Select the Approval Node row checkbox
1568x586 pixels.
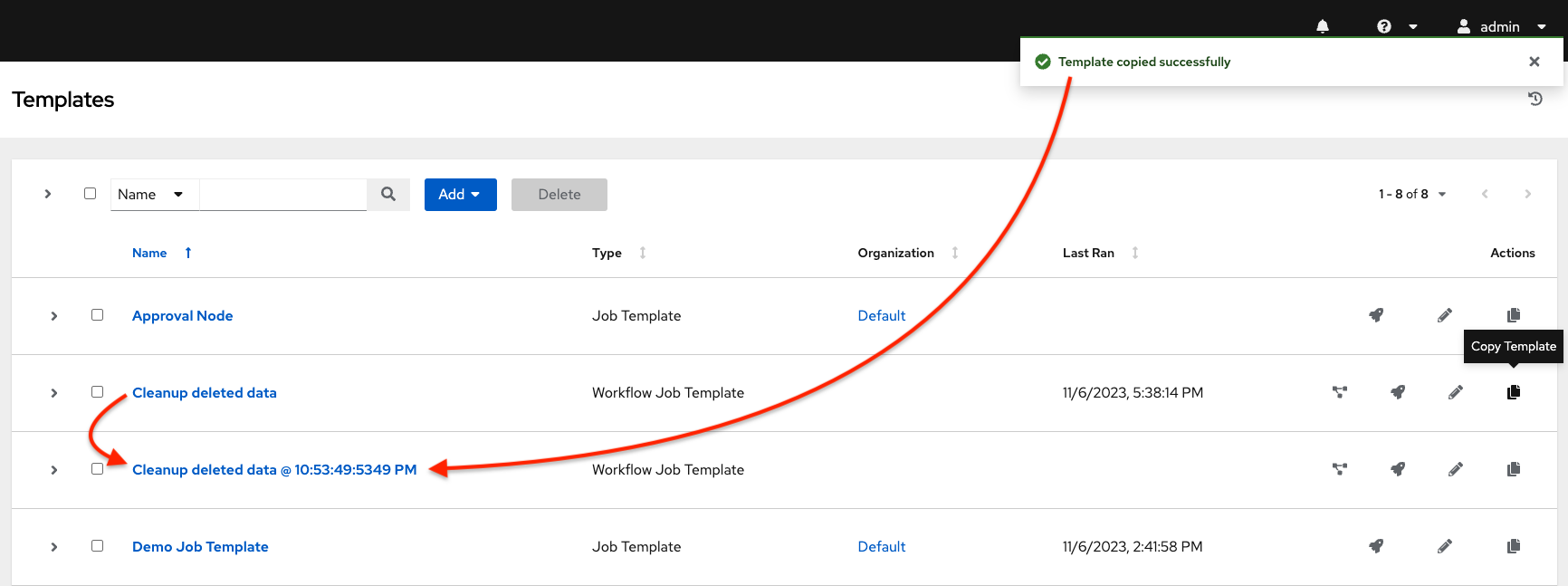[x=97, y=315]
